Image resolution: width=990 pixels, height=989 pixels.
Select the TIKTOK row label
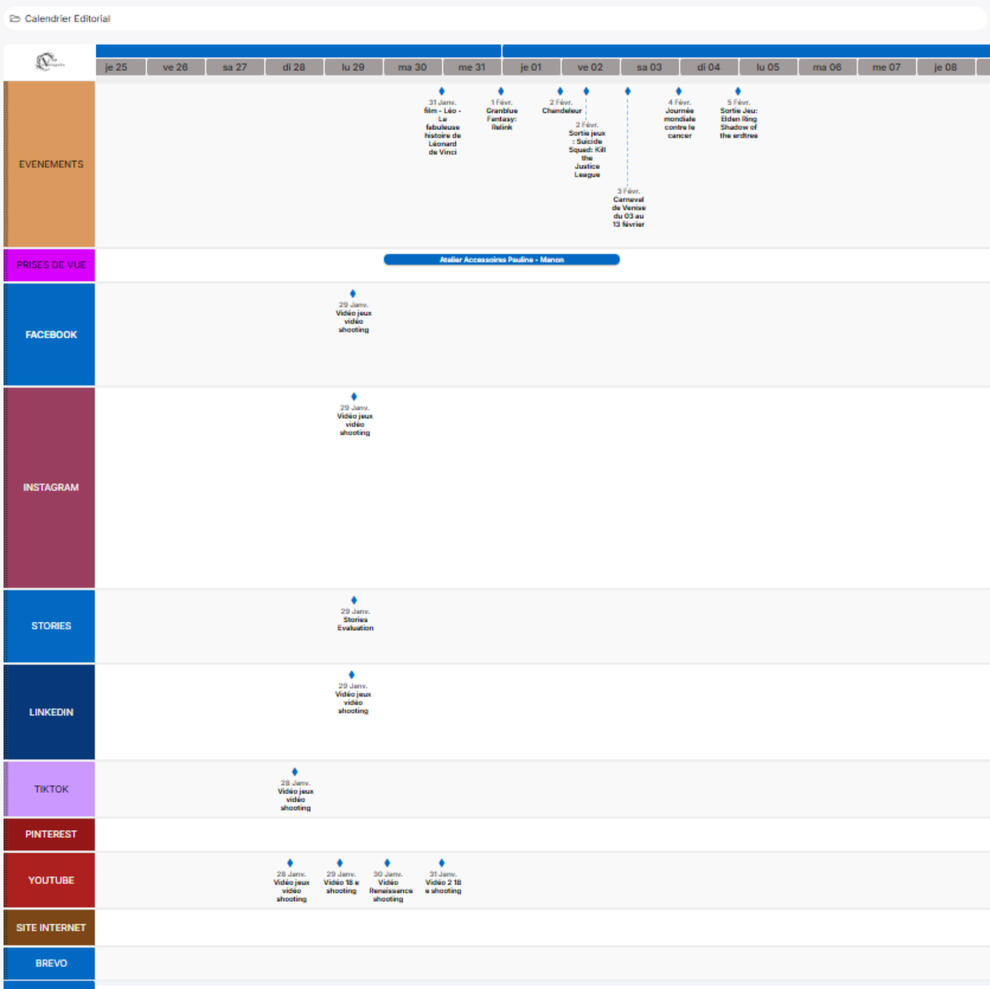pos(50,789)
